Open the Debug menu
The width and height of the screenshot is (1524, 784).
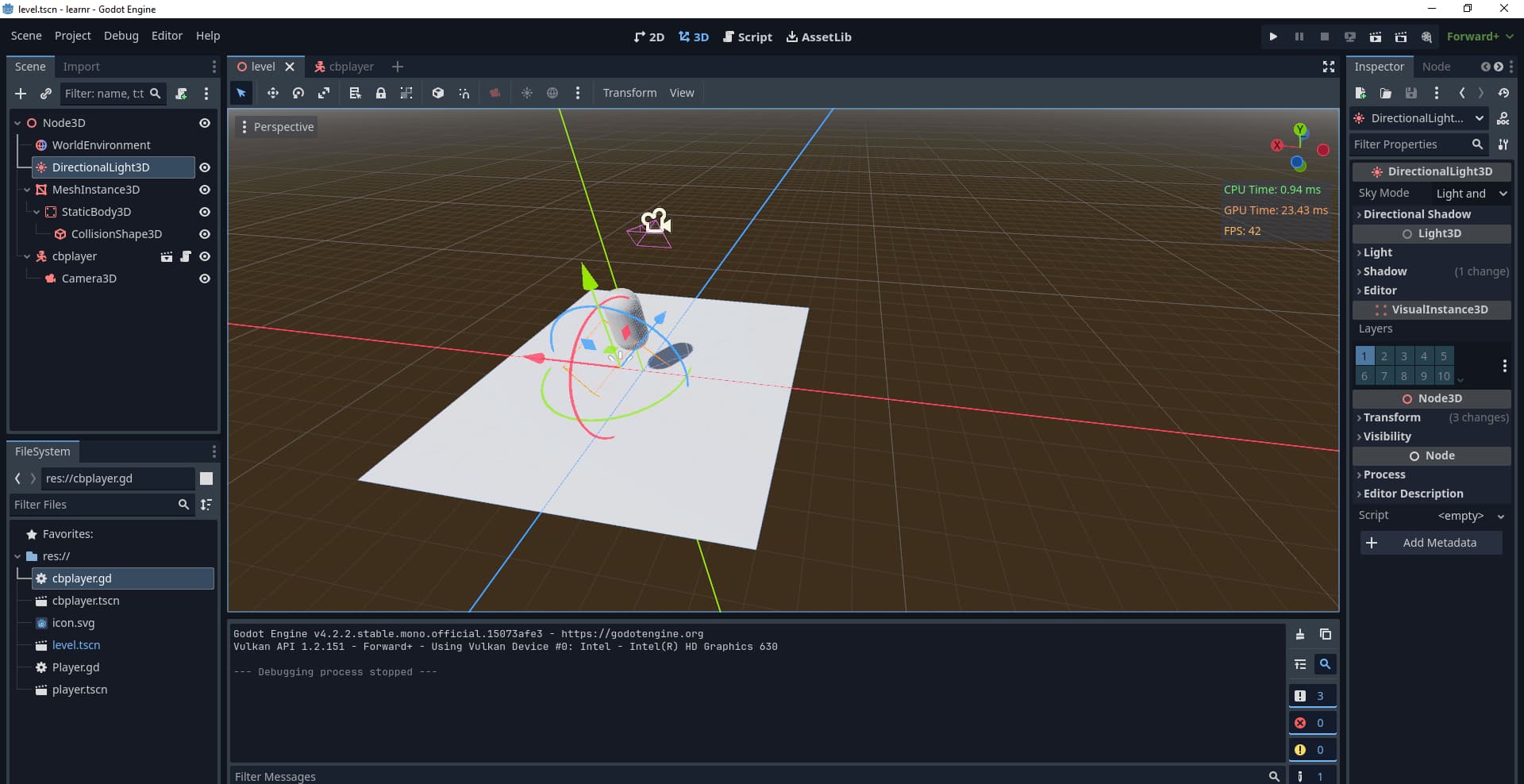[x=121, y=36]
